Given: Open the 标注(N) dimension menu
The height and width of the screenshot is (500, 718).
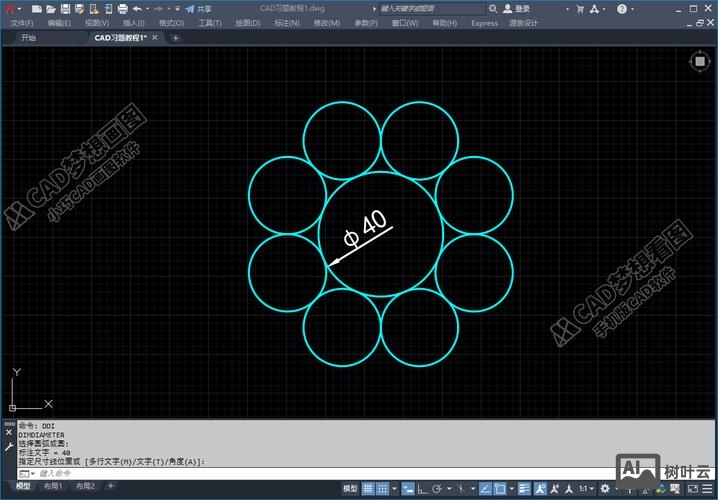Looking at the screenshot, I should pos(286,23).
